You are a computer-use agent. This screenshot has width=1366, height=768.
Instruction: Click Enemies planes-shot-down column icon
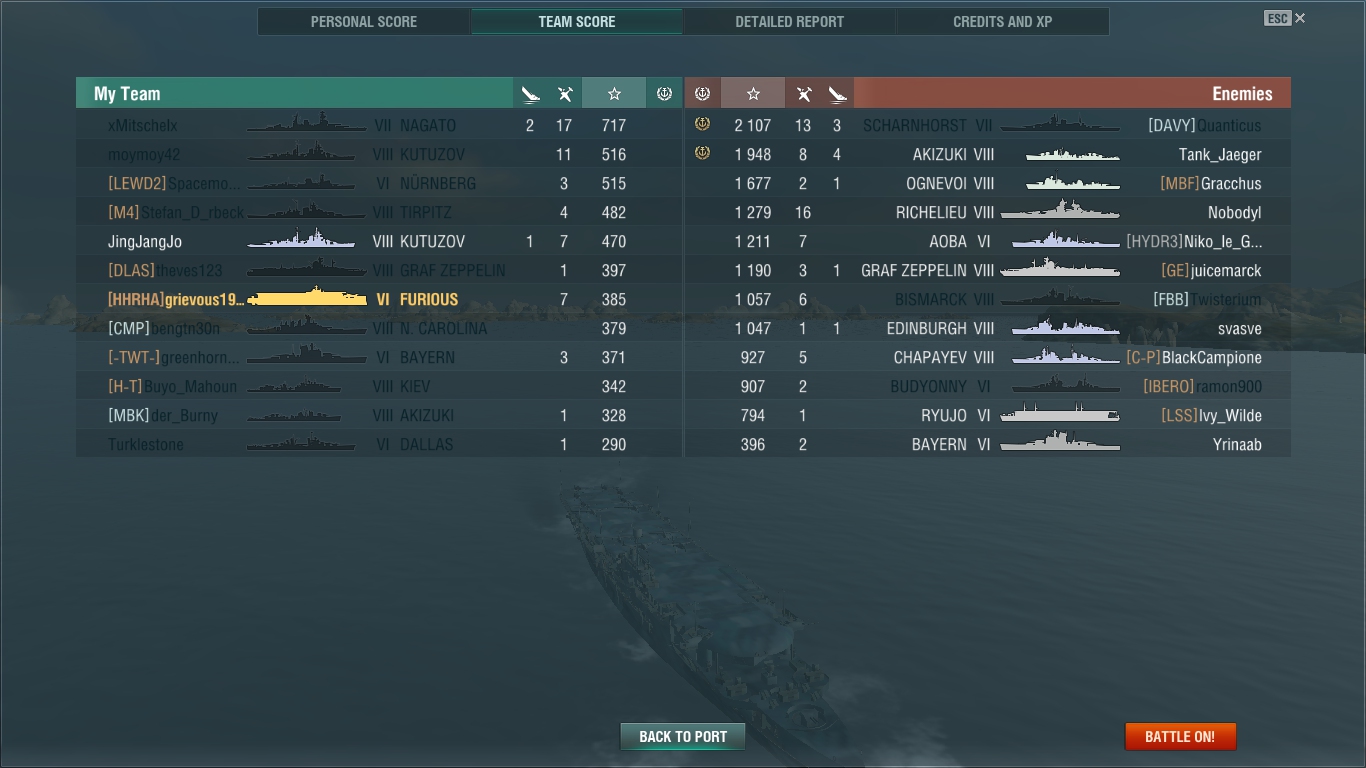coord(838,94)
